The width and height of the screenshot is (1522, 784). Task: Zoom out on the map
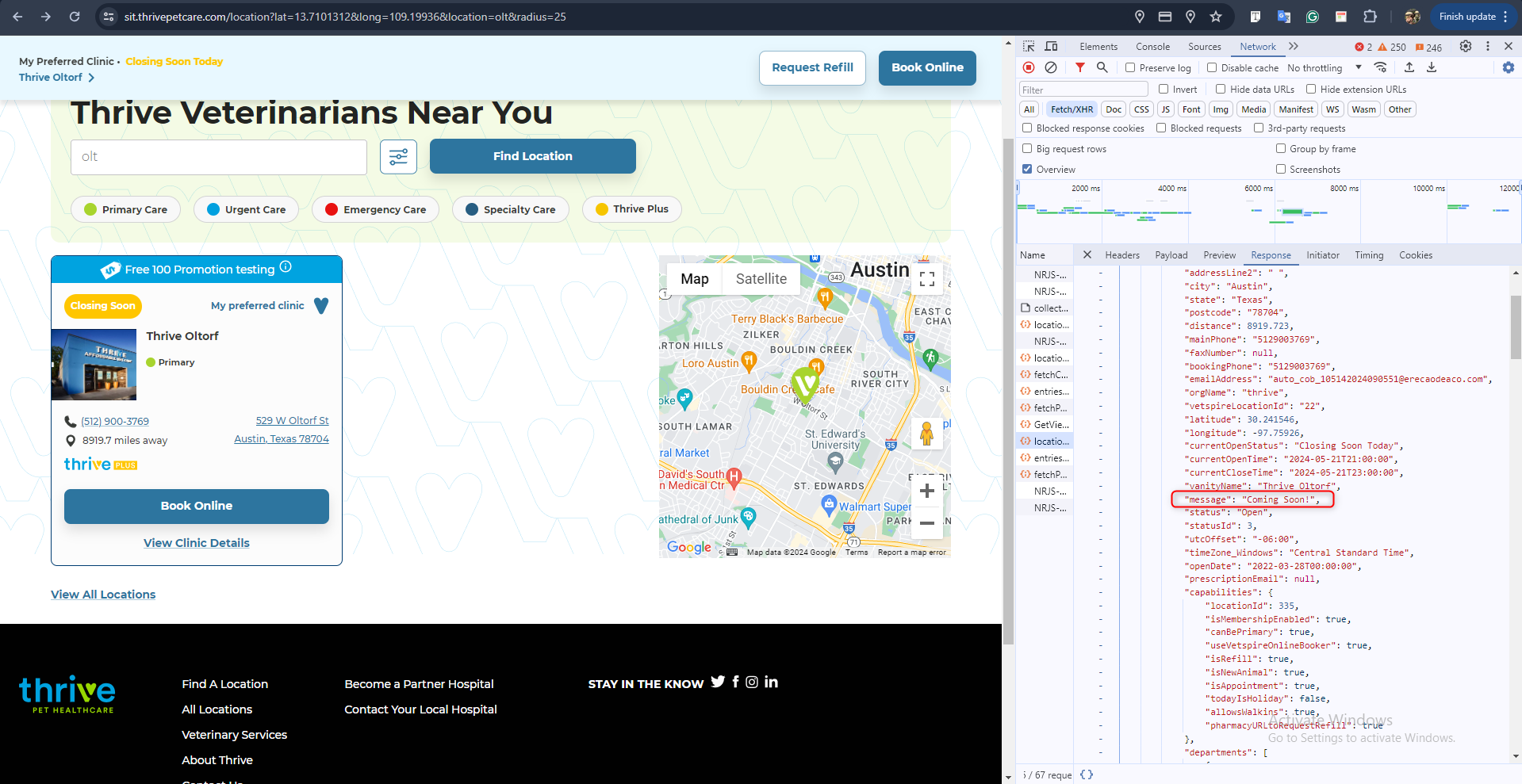click(x=927, y=523)
